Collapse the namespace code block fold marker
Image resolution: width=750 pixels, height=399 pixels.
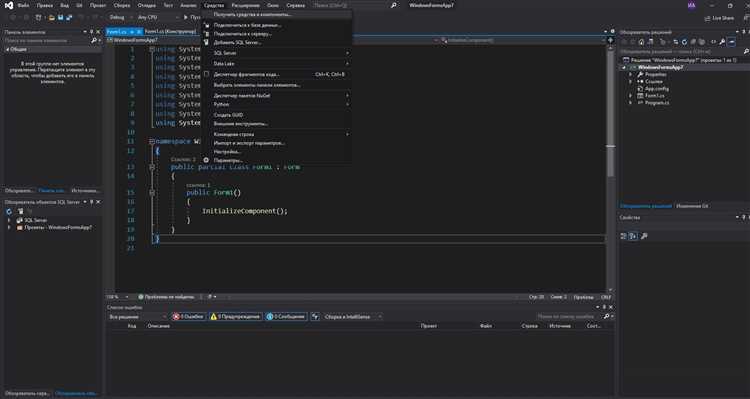point(152,142)
